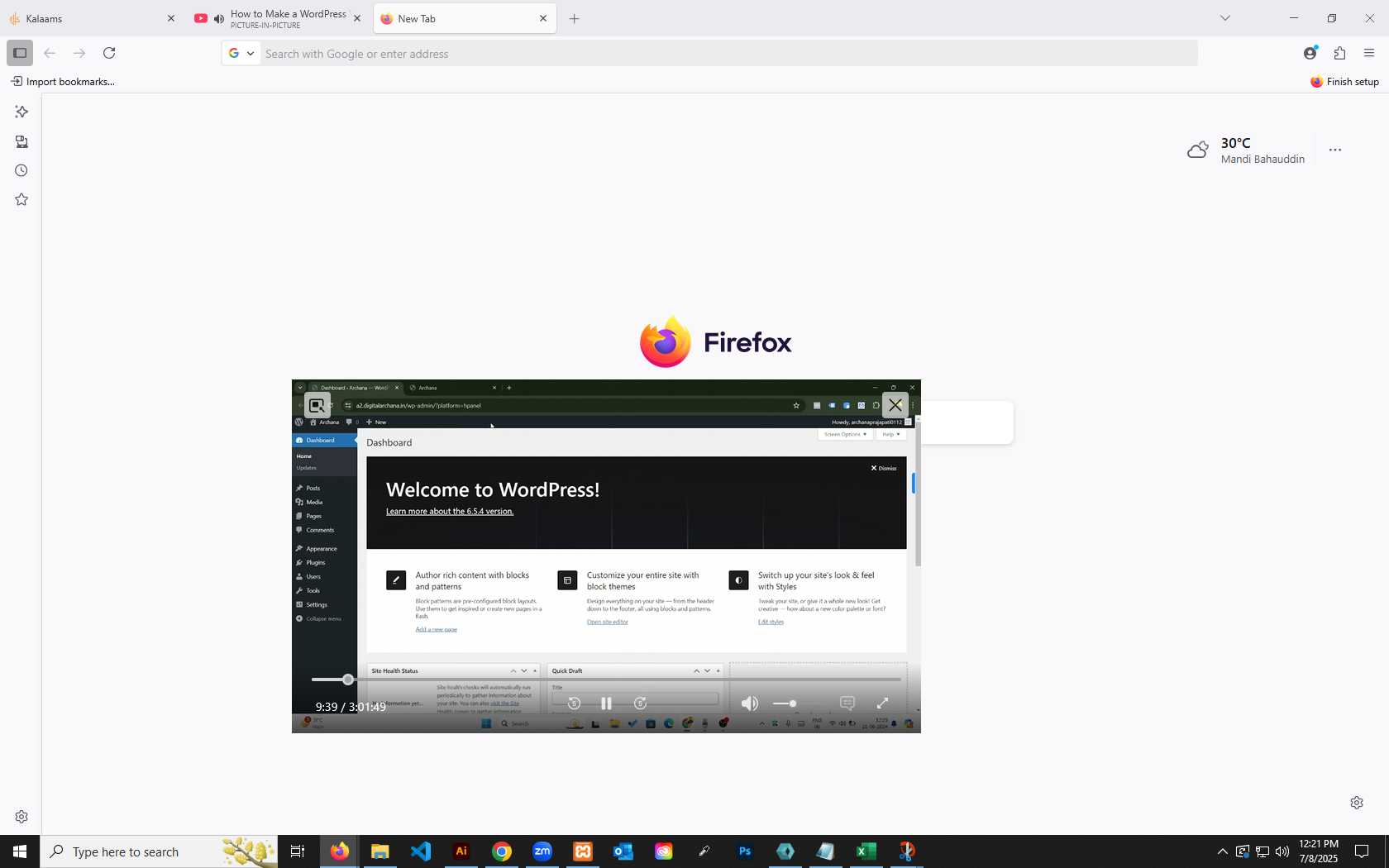The width and height of the screenshot is (1389, 868).
Task: Open Task View on taskbar
Action: click(x=298, y=851)
